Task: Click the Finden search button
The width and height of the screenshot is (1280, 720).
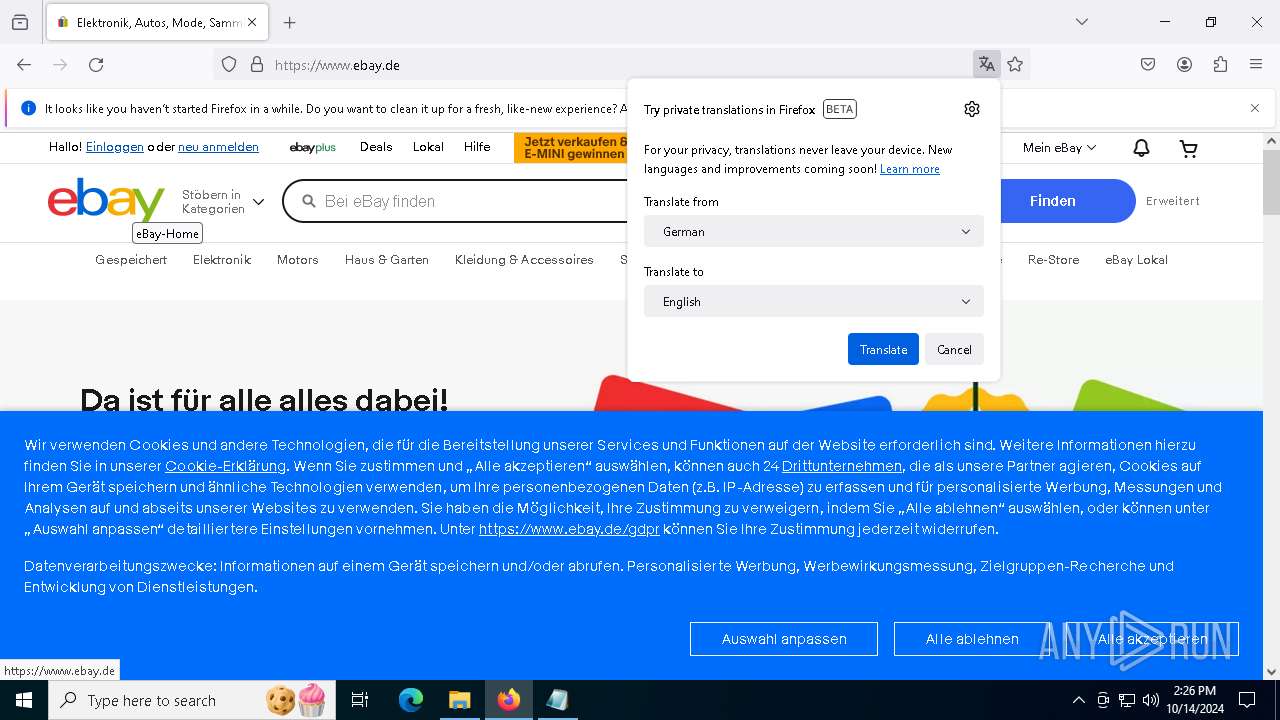Action: coord(1053,201)
